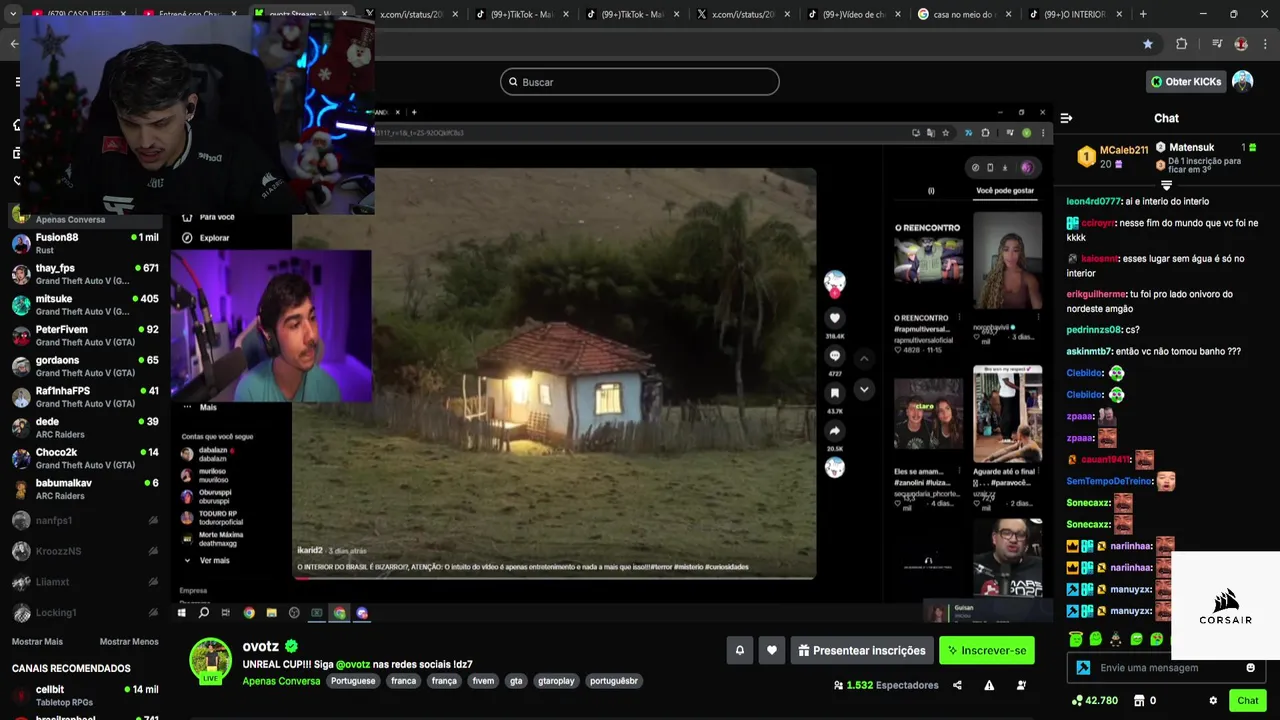This screenshot has height=720, width=1280.
Task: Share the stream via share icon
Action: click(957, 685)
